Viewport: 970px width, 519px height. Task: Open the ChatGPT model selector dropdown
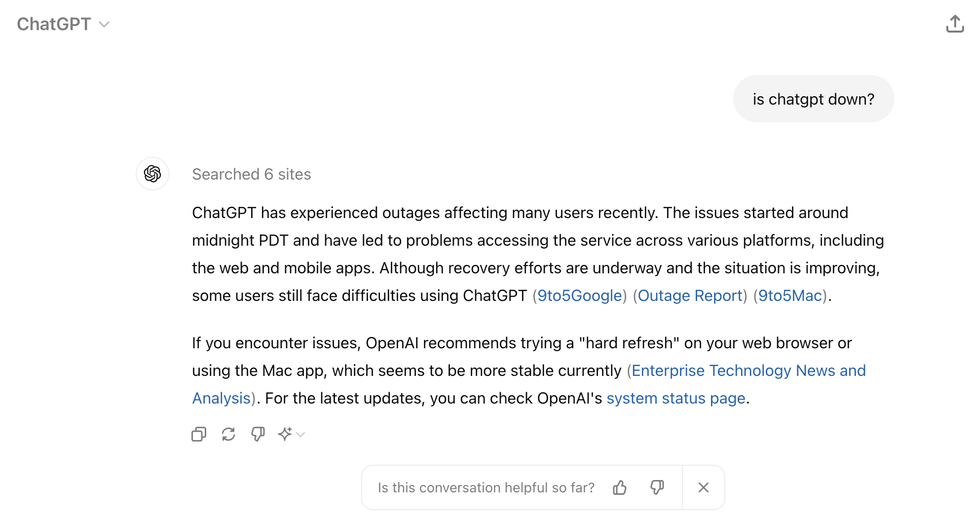click(63, 24)
